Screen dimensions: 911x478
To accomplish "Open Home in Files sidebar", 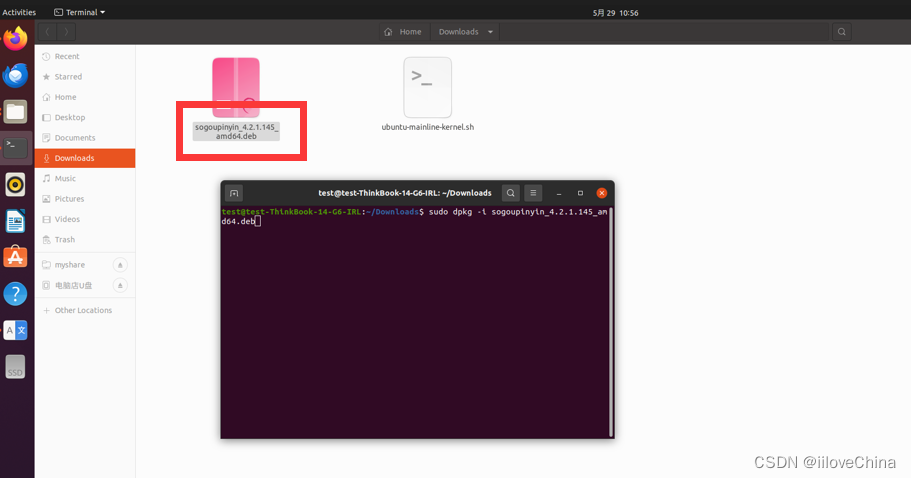I will 85,97.
